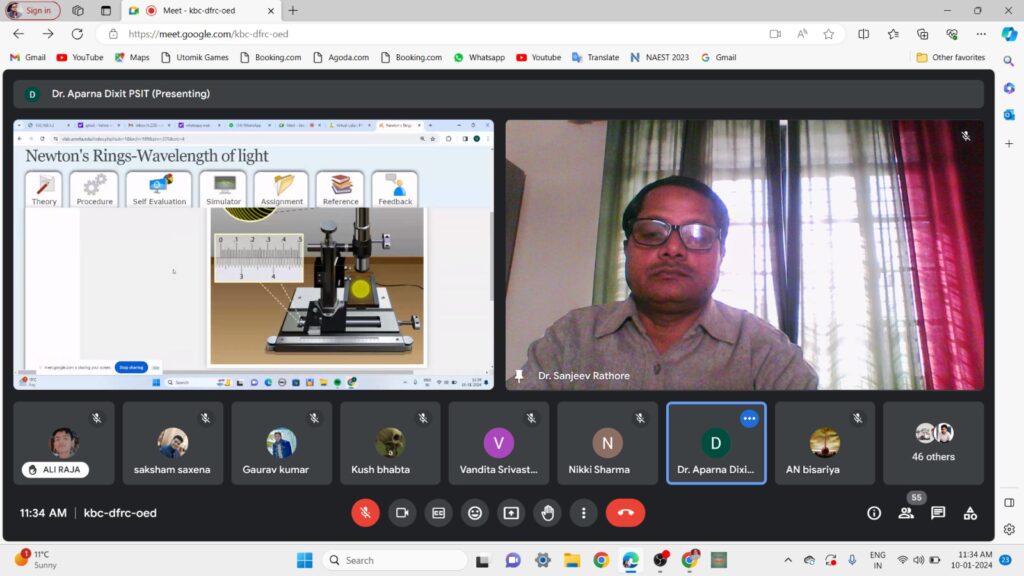The image size is (1024, 576).
Task: Turn on closed captions
Action: (x=438, y=513)
